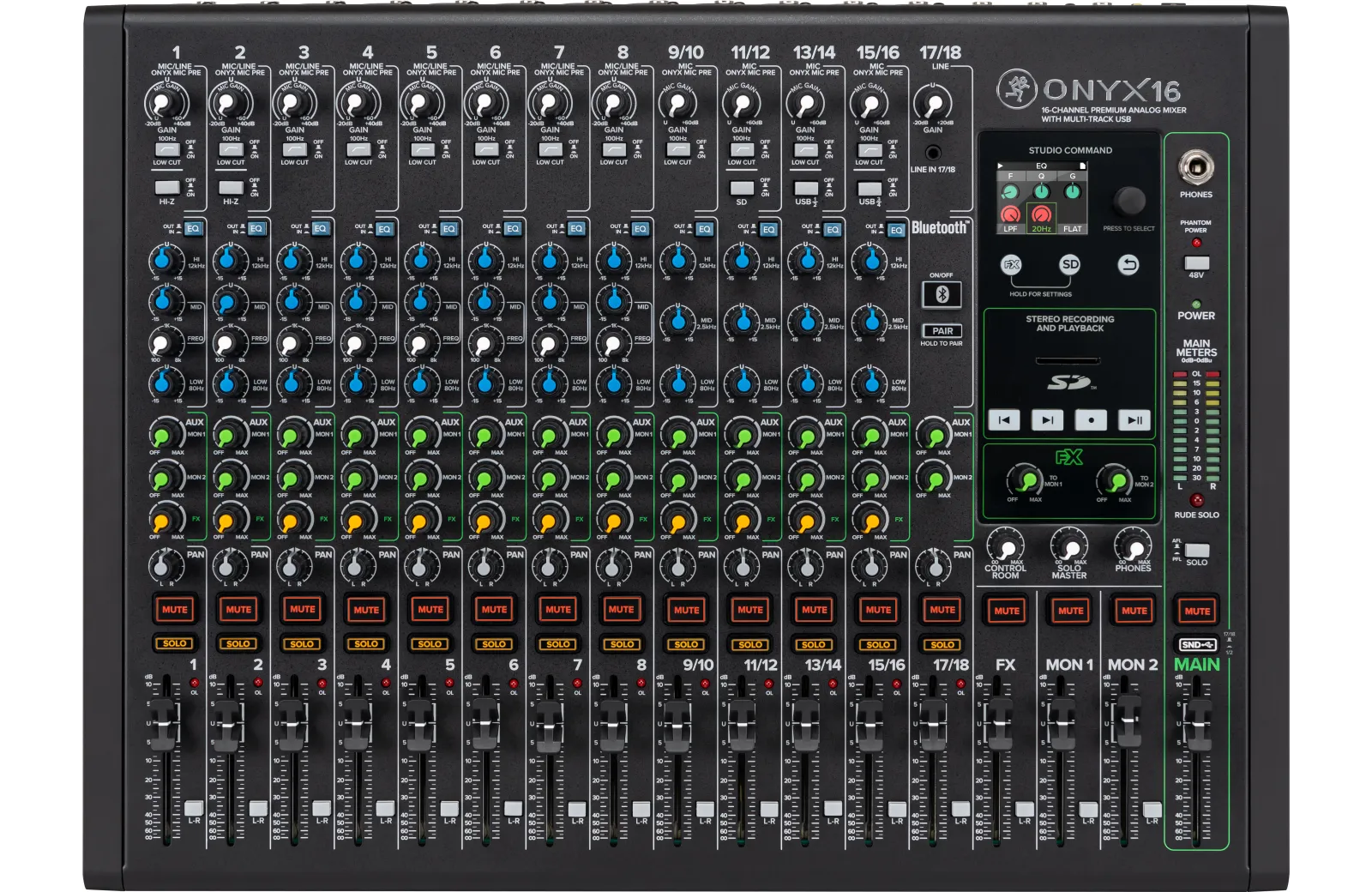Toggle the Bluetooth on/off button
Image resolution: width=1372 pixels, height=892 pixels.
[942, 295]
